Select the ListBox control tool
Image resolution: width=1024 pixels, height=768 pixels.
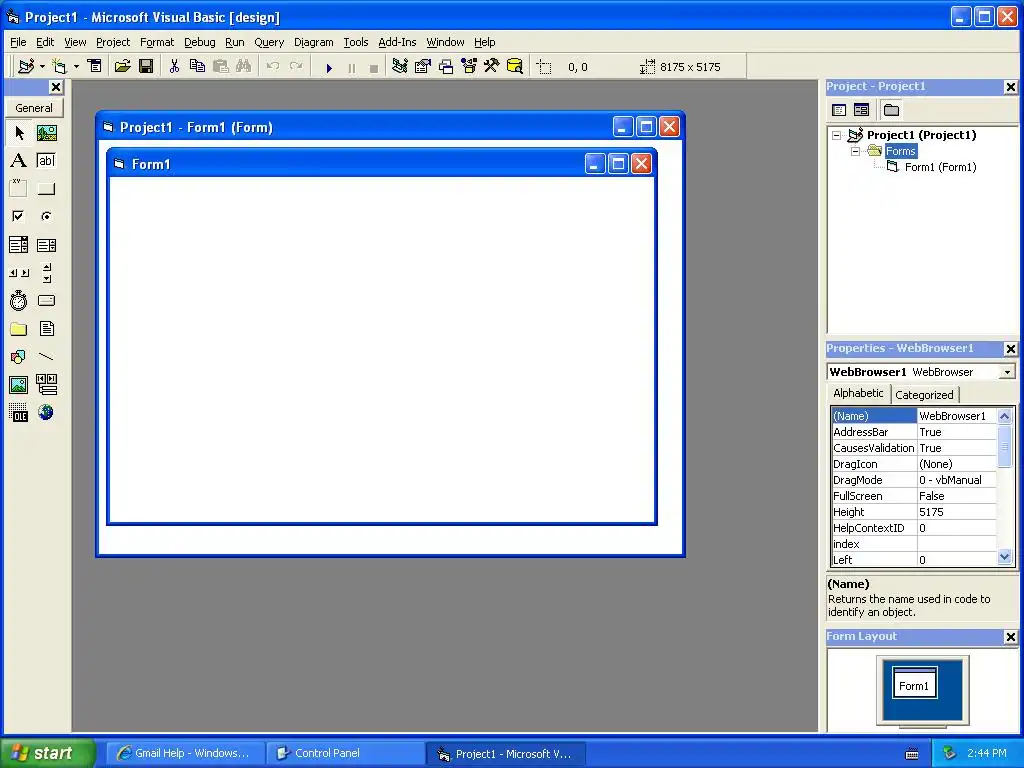point(46,245)
